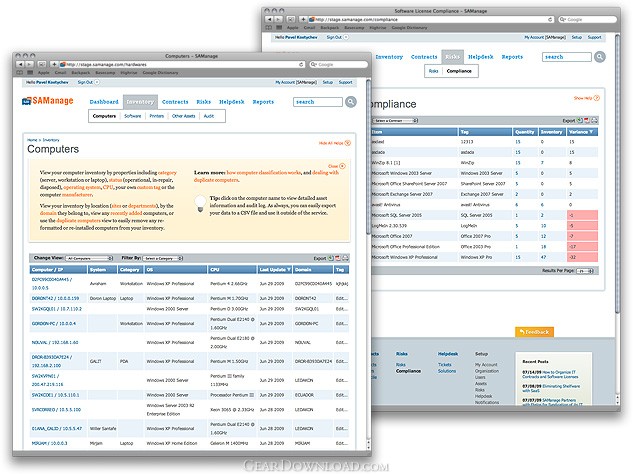Click the search magnifier in the Compliance window

click(600, 57)
